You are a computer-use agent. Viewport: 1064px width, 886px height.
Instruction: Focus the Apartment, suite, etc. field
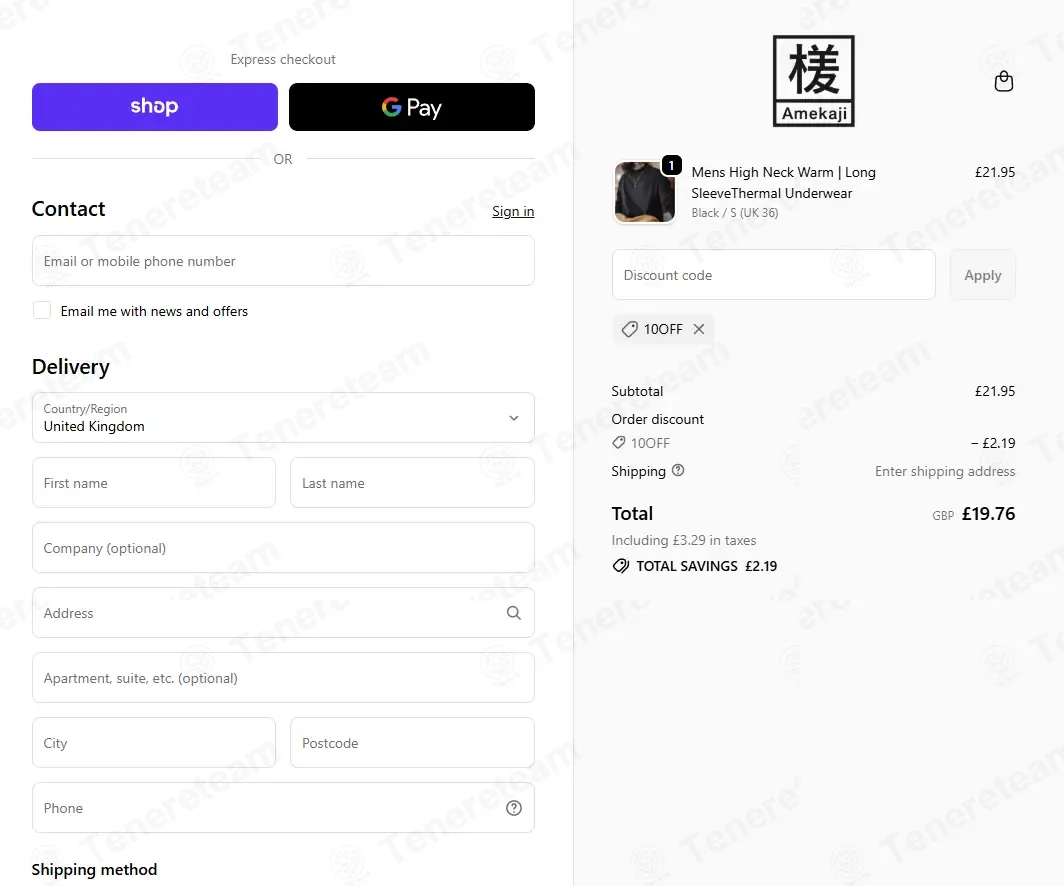(x=283, y=678)
